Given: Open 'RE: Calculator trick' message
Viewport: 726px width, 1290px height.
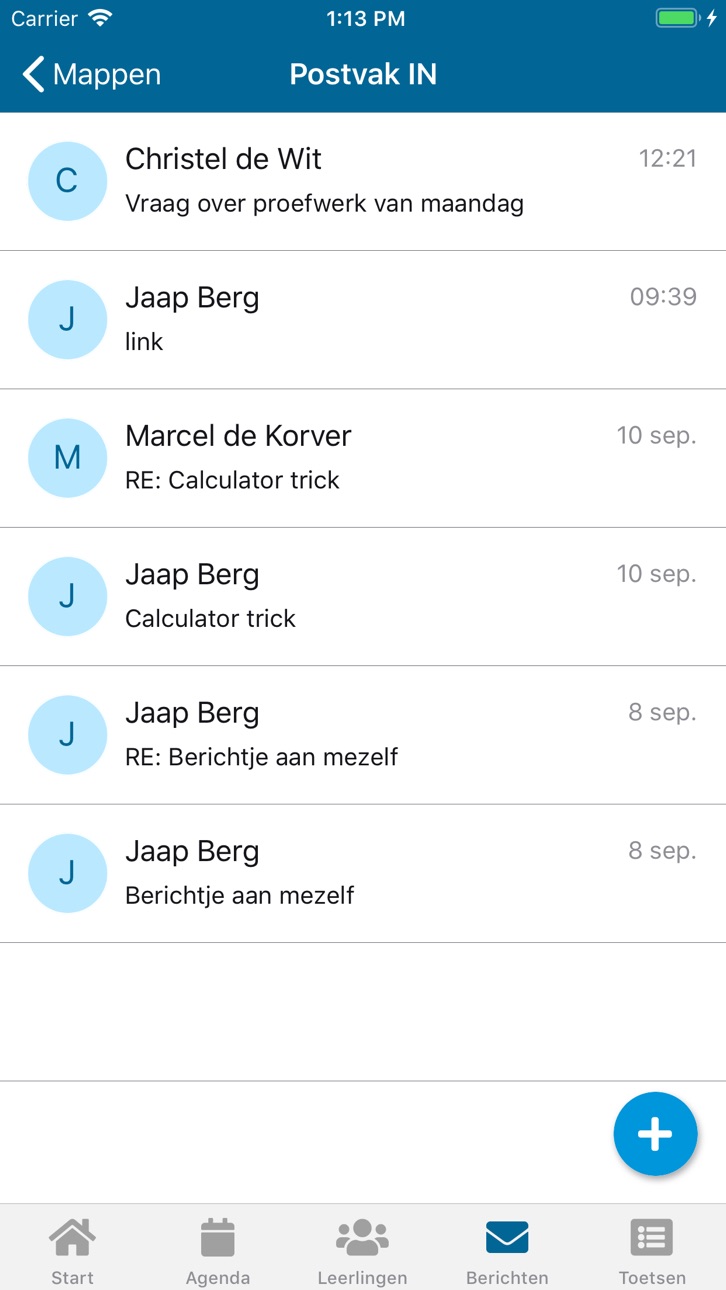Looking at the screenshot, I should (x=363, y=458).
